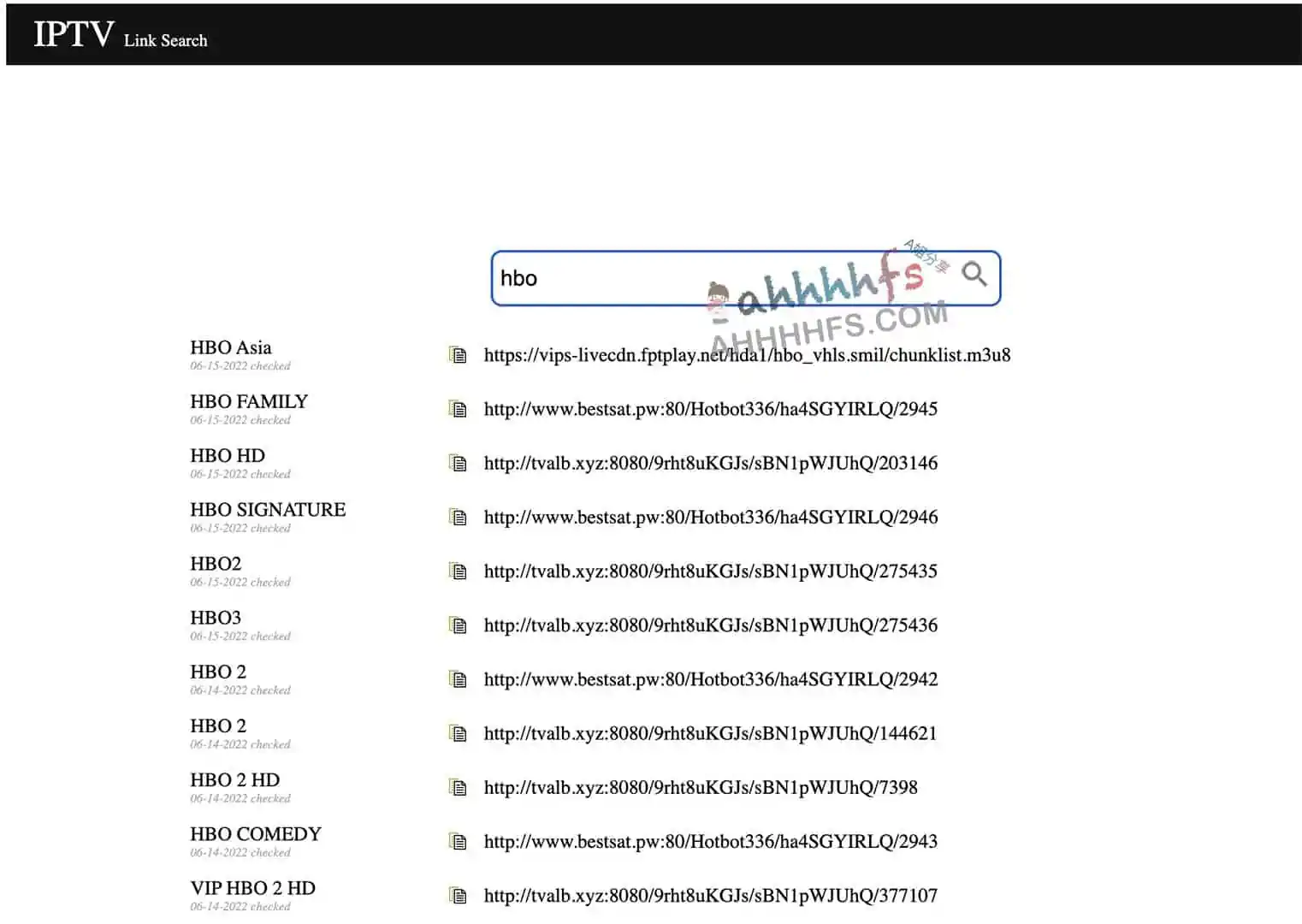1302x924 pixels.
Task: Click the tvalb URL ending in 275436
Action: point(710,625)
